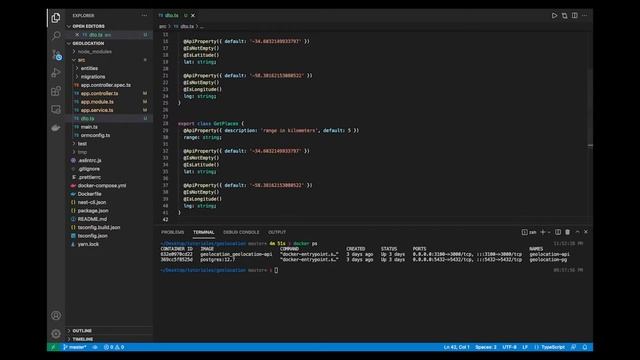Expand the node_modules folder
The image size is (640, 360).
[x=95, y=52]
